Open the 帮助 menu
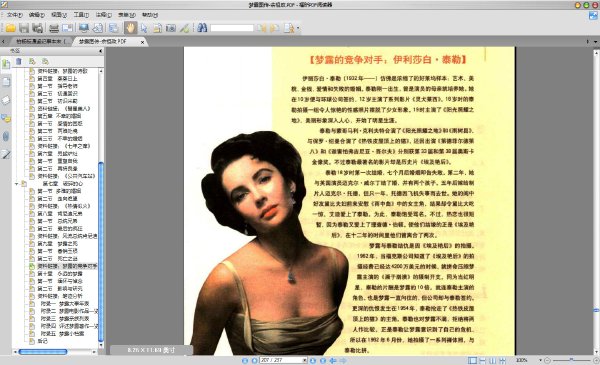This screenshot has height=365, width=600. point(150,15)
